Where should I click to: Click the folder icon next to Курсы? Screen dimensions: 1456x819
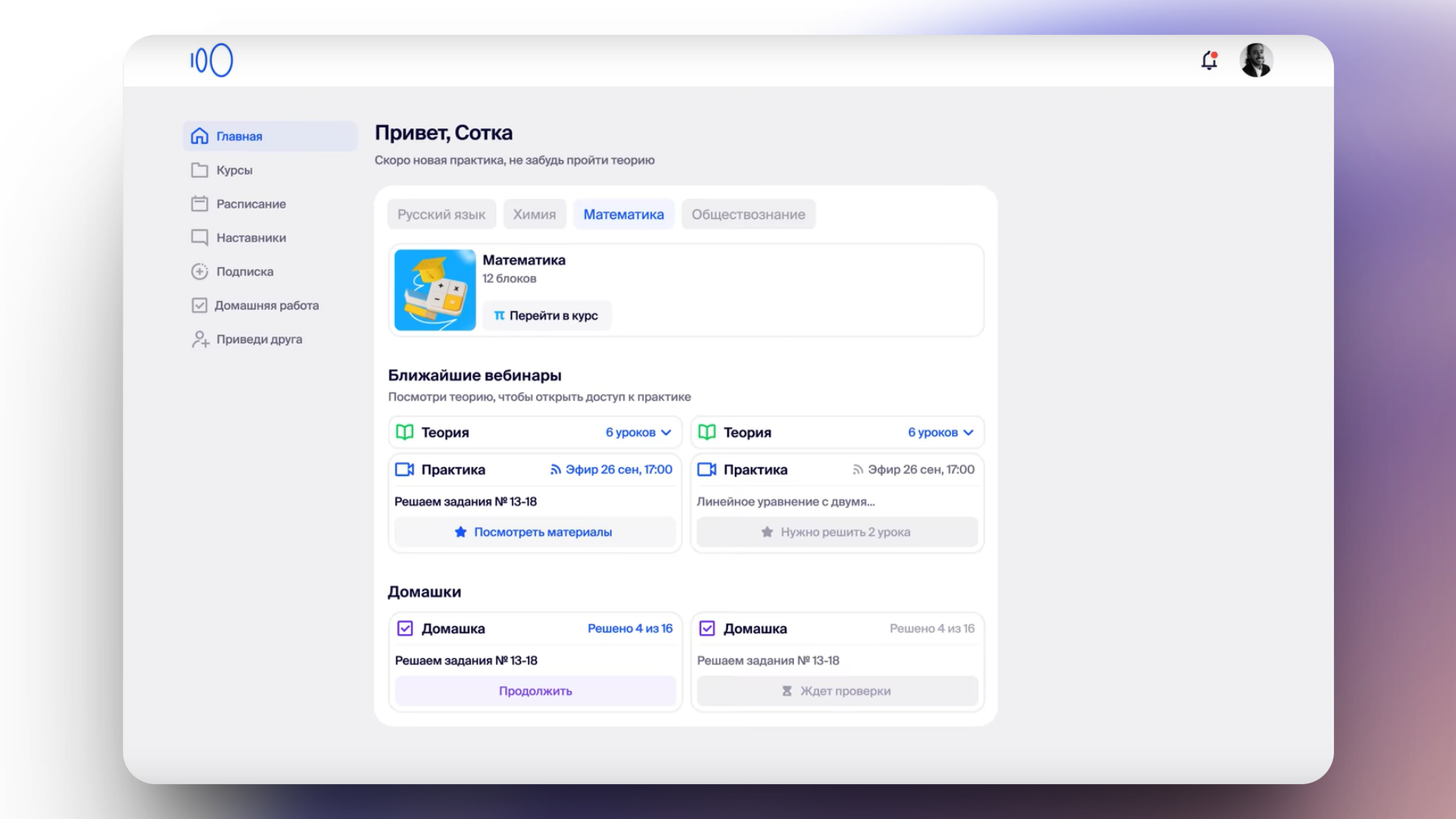coord(199,170)
